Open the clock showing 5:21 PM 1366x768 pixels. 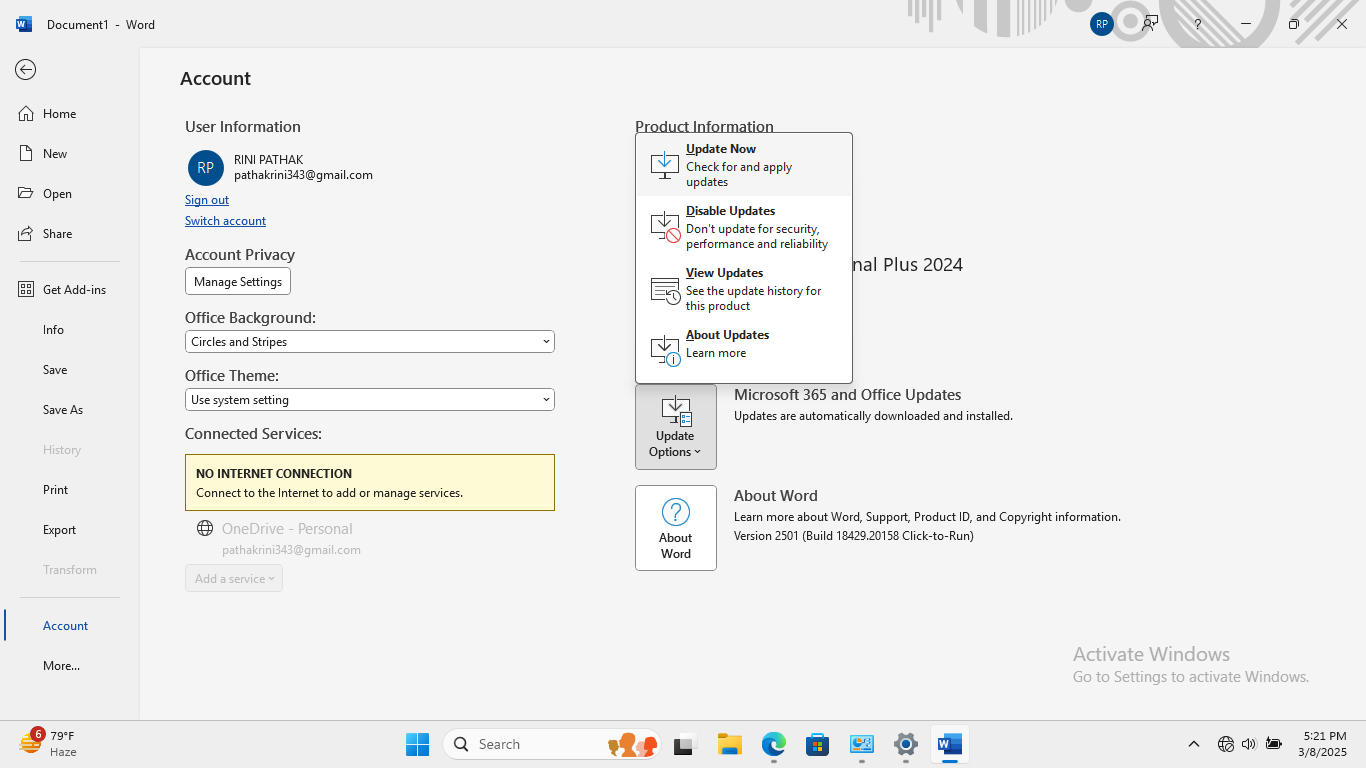pos(1325,744)
